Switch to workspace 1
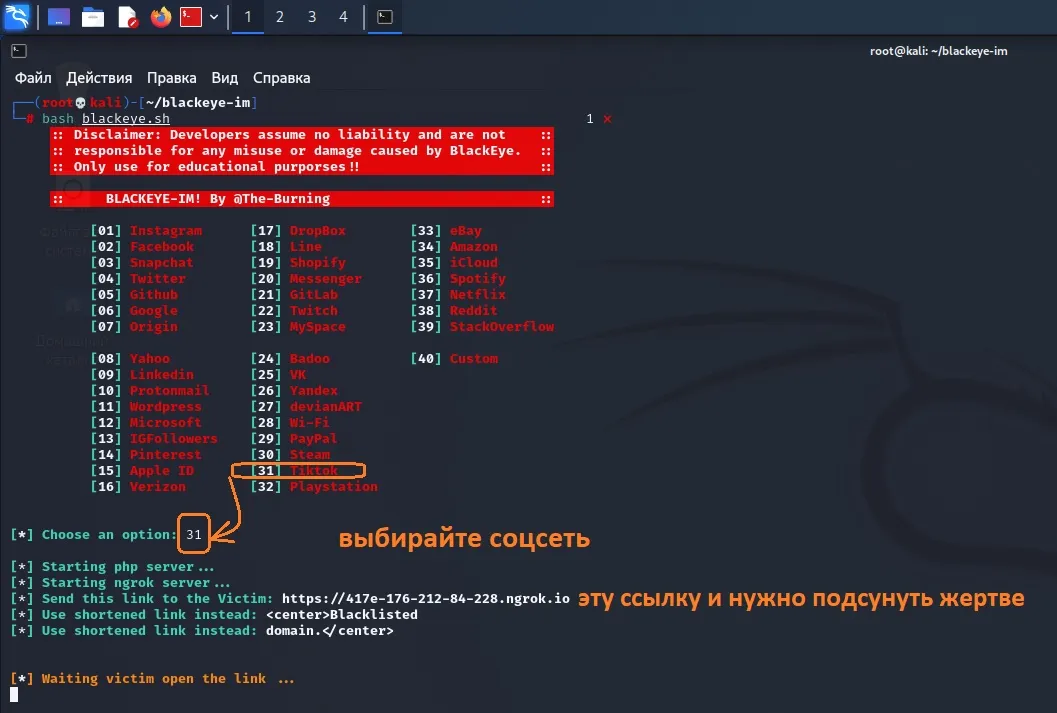 pos(248,17)
